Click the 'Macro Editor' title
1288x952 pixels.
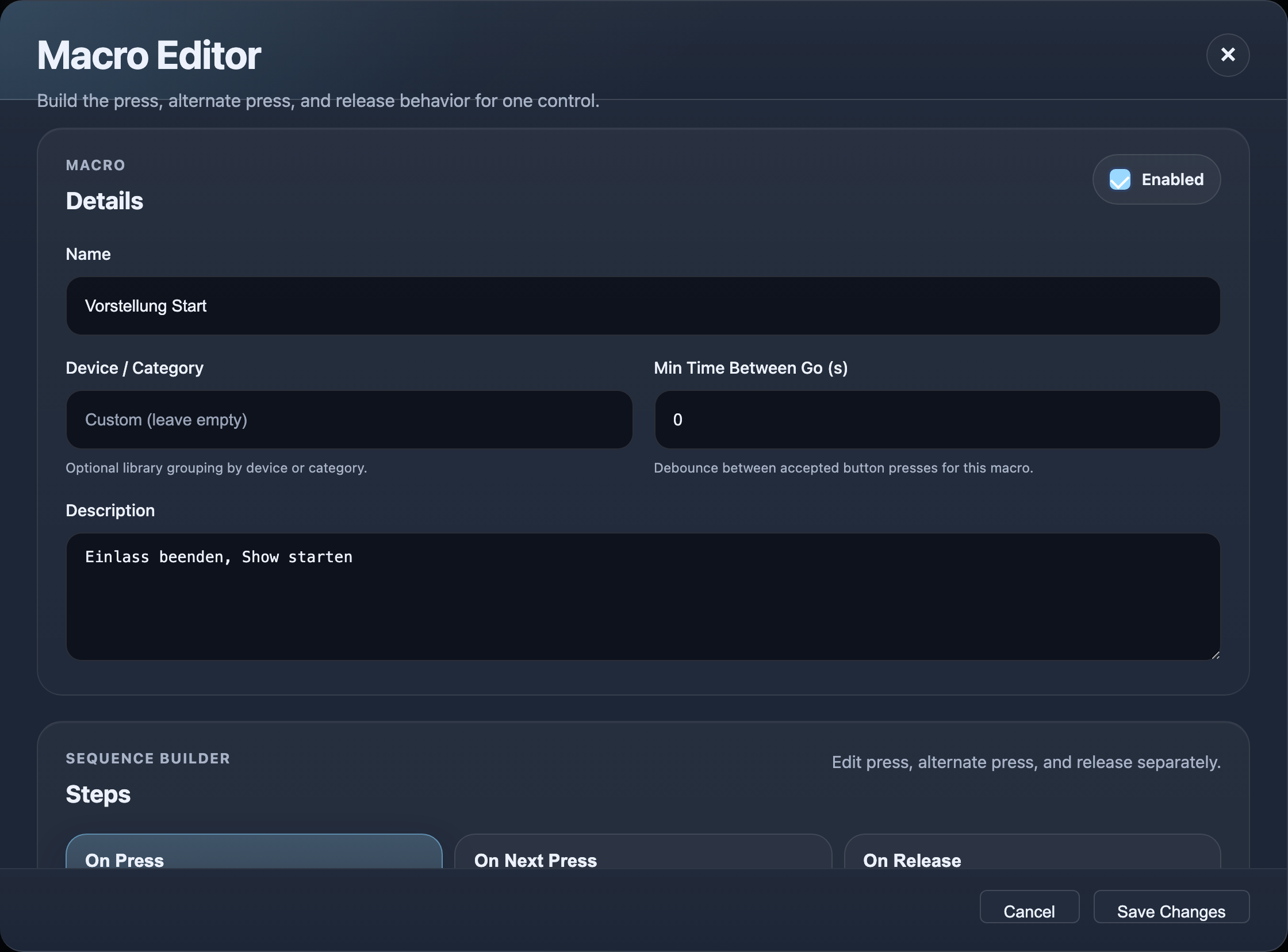tap(149, 55)
